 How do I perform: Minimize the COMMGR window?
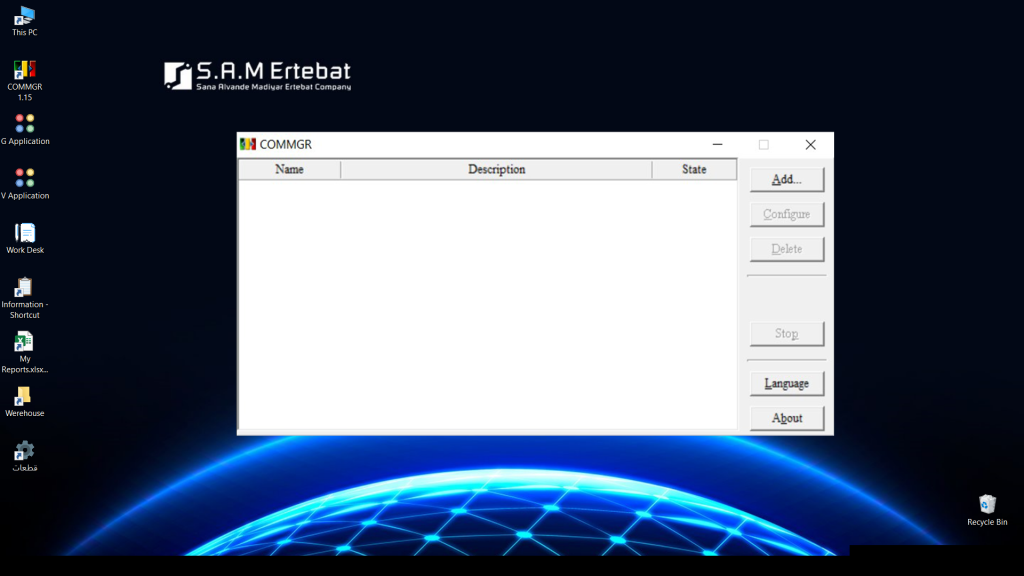[x=718, y=144]
